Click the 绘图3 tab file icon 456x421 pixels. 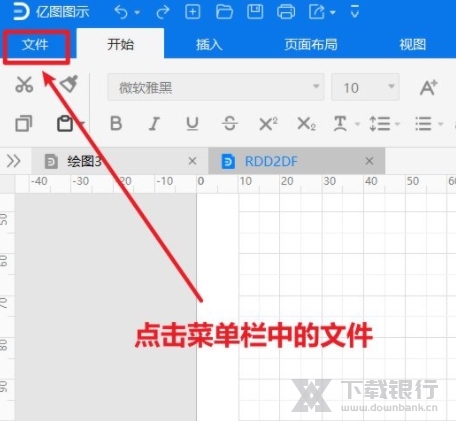51,161
